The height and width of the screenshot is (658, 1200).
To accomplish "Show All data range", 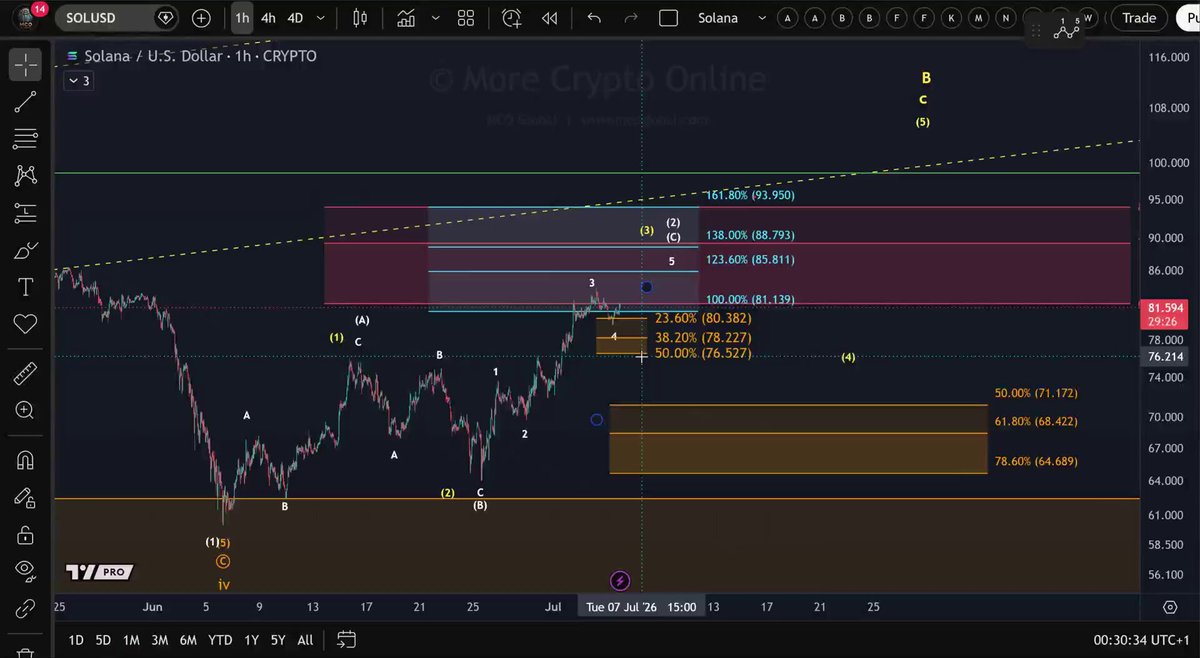I will [305, 640].
